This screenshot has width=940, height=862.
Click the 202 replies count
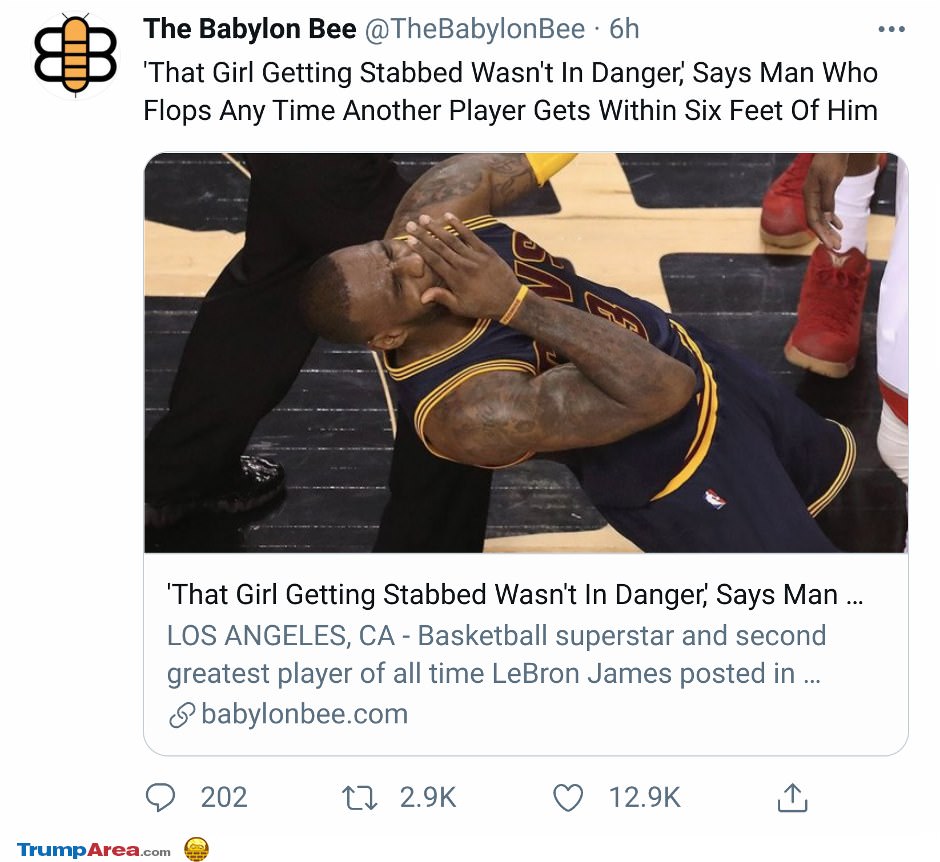coord(224,798)
